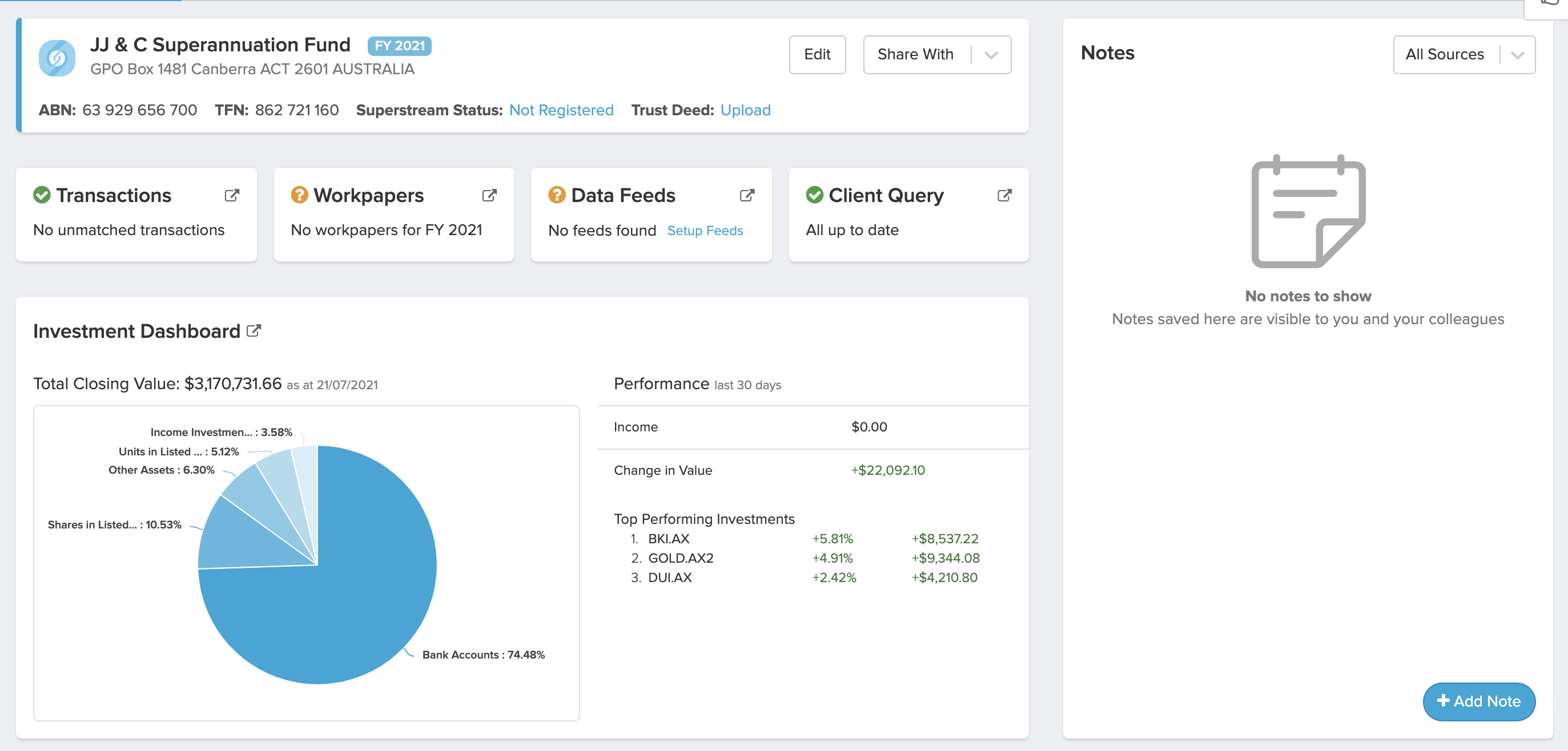Click the FY 2021 badge

coord(399,46)
